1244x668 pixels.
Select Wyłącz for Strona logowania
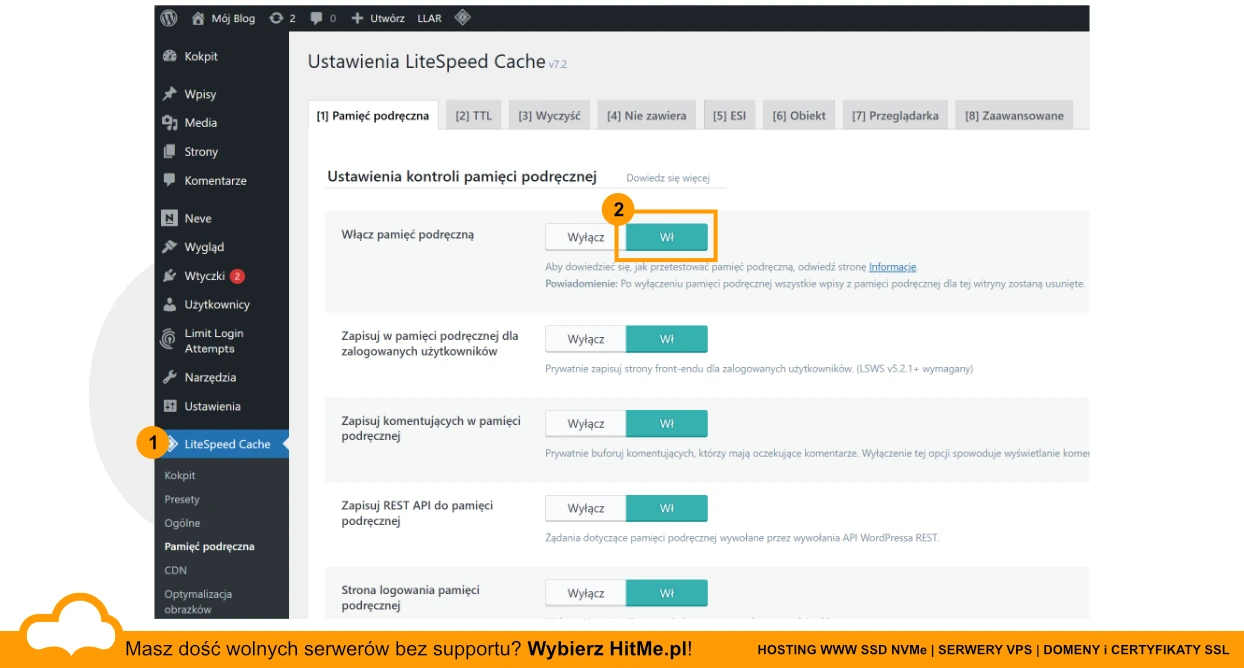586,594
